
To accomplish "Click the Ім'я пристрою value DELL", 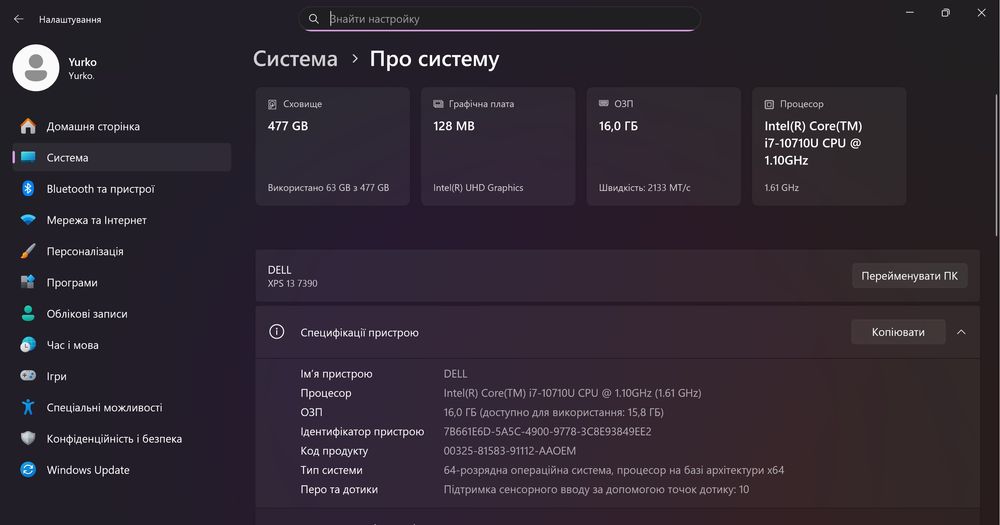I will pyautogui.click(x=455, y=373).
